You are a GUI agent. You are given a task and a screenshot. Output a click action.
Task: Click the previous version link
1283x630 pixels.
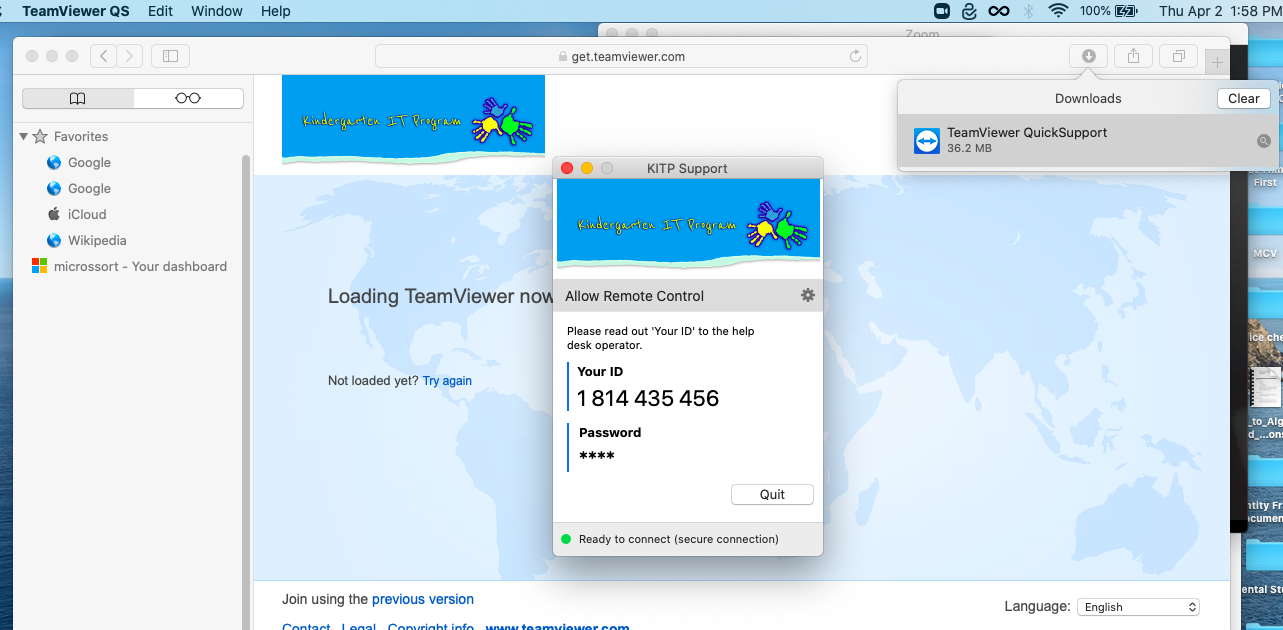[x=423, y=599]
